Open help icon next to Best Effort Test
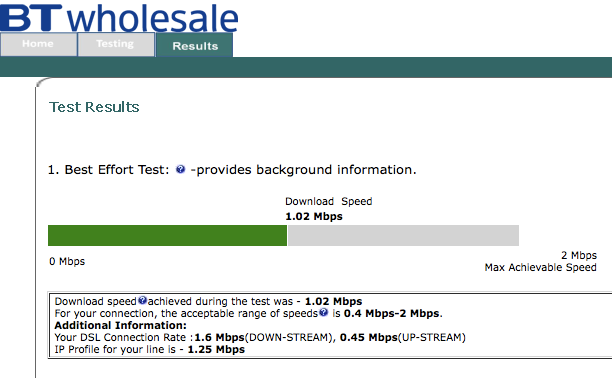Viewport: 612px width, 378px height. point(180,169)
